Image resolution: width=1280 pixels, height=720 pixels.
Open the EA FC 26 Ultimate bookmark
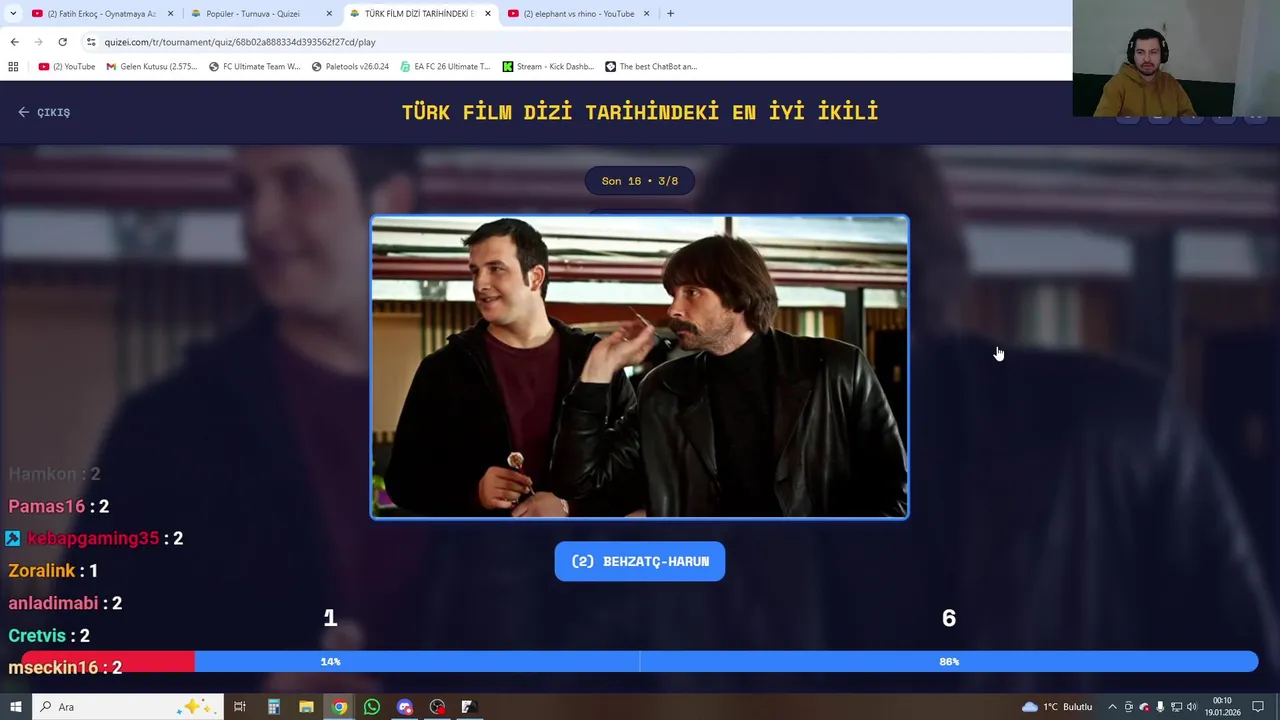click(445, 67)
